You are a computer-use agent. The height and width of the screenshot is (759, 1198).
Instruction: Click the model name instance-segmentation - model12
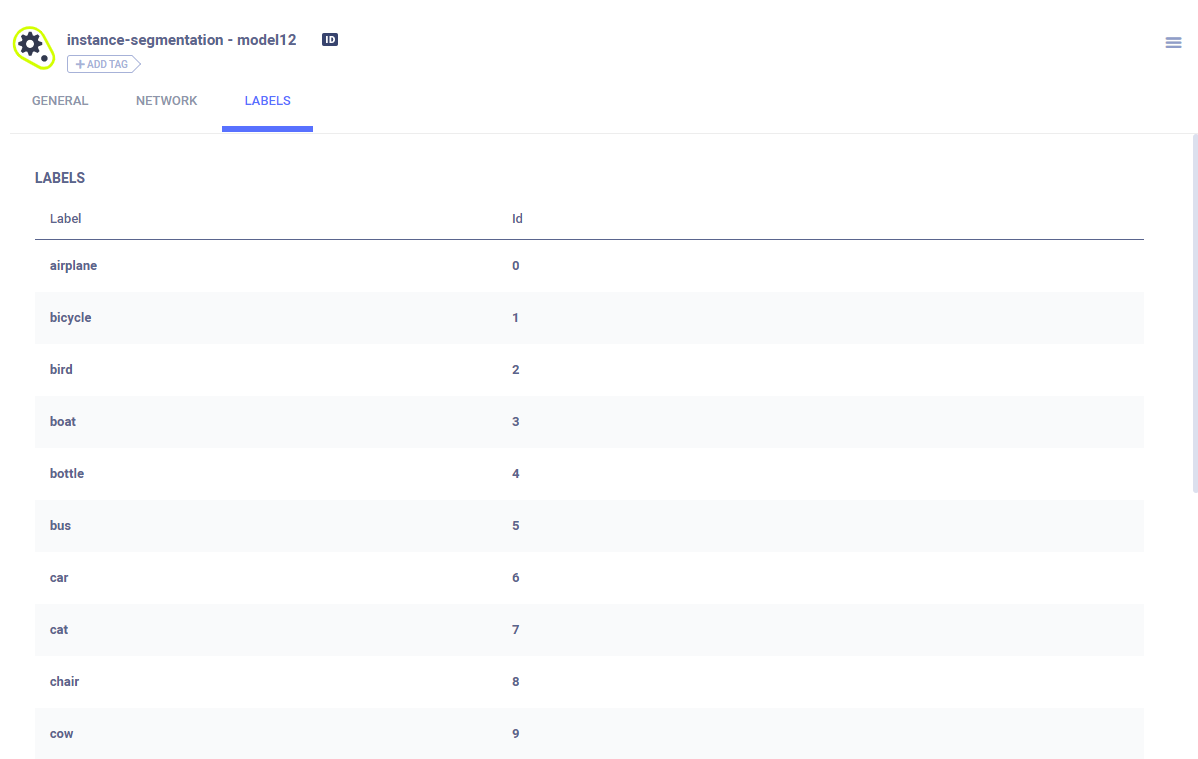181,40
